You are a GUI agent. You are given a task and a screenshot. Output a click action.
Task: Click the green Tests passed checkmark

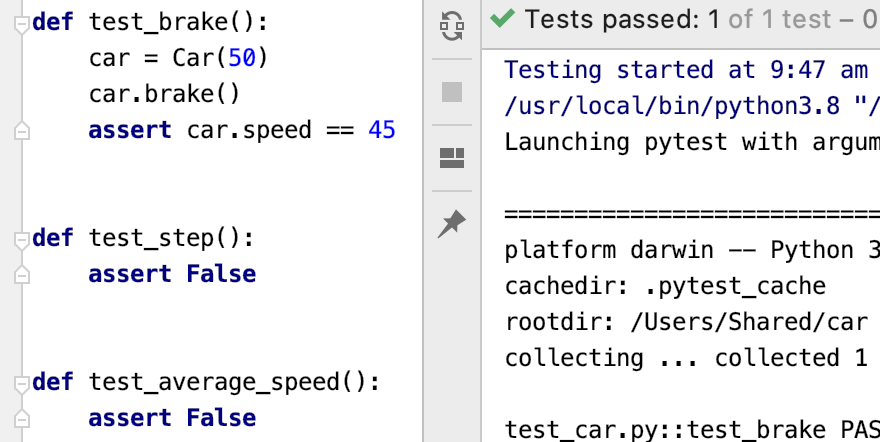click(x=502, y=19)
